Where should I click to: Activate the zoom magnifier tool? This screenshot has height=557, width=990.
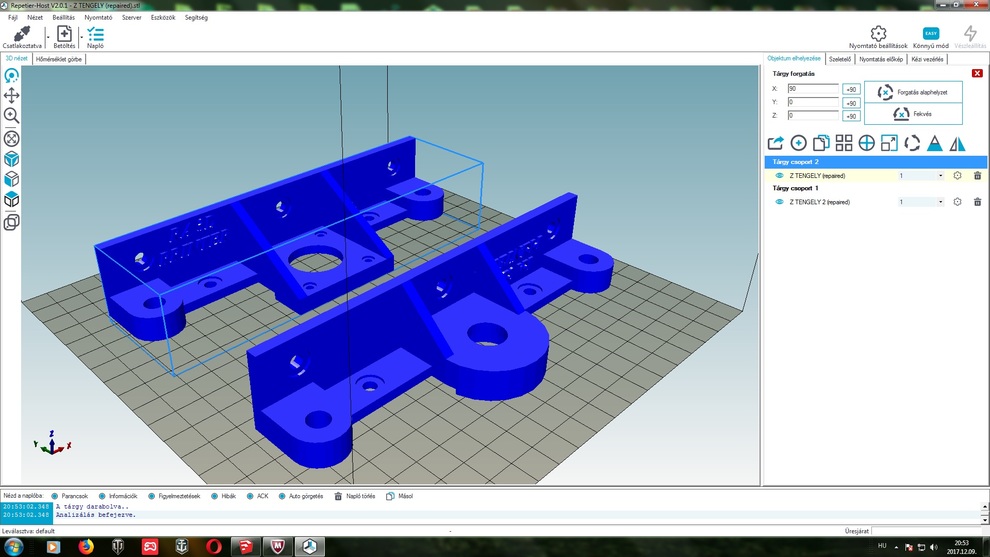pos(12,116)
